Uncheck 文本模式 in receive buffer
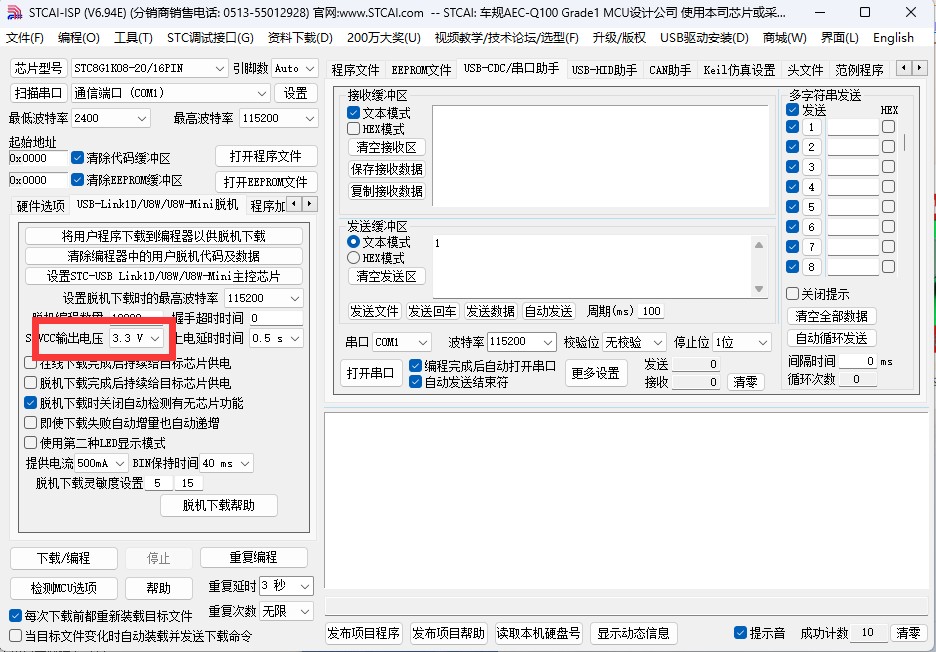Screen dimensions: 936x652 coord(353,112)
